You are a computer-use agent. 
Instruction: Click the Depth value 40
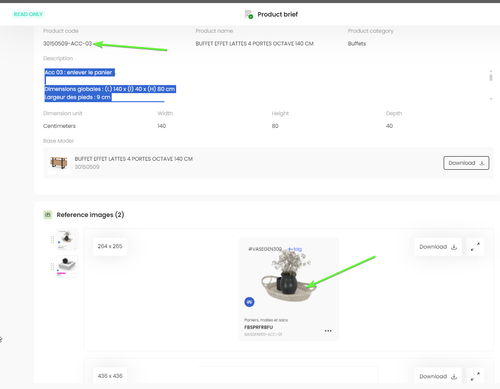tap(389, 126)
